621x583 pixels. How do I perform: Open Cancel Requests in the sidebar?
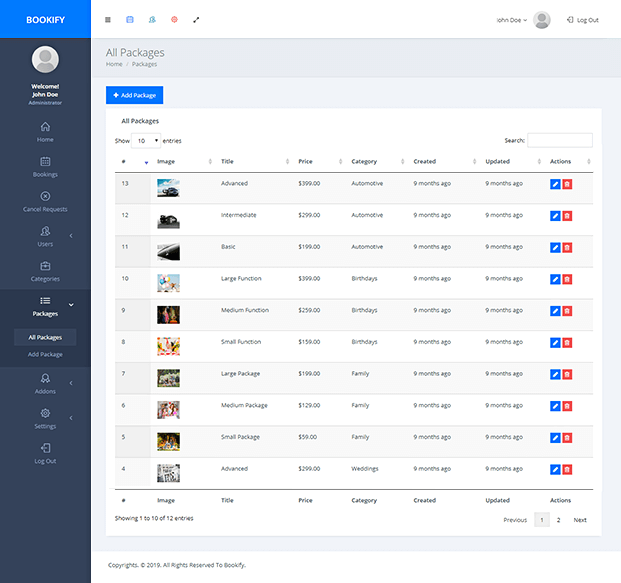[45, 202]
